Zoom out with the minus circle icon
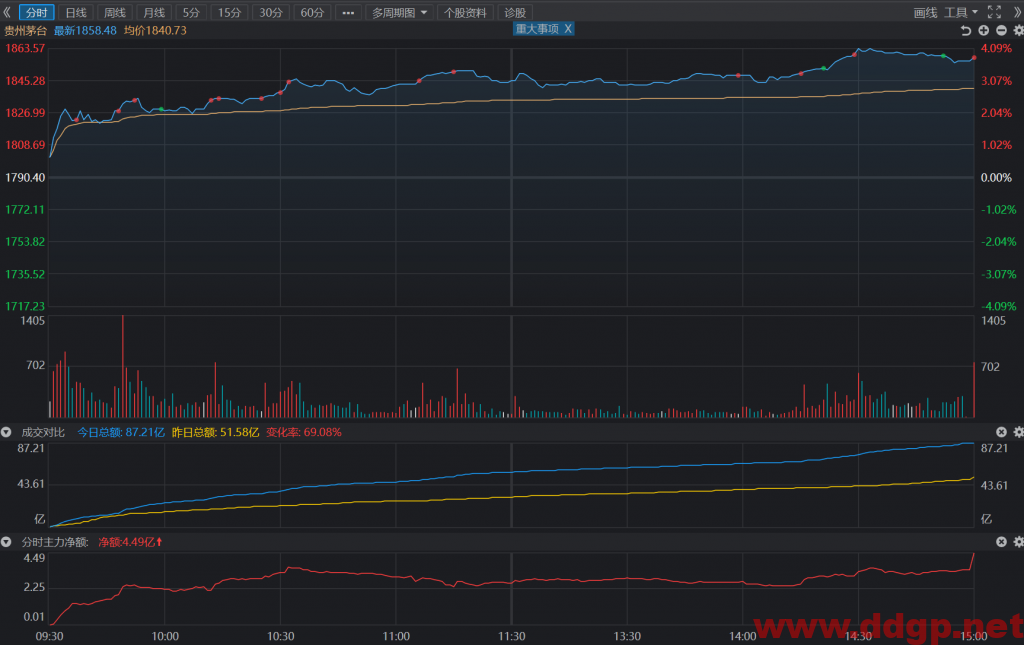 pos(1001,30)
